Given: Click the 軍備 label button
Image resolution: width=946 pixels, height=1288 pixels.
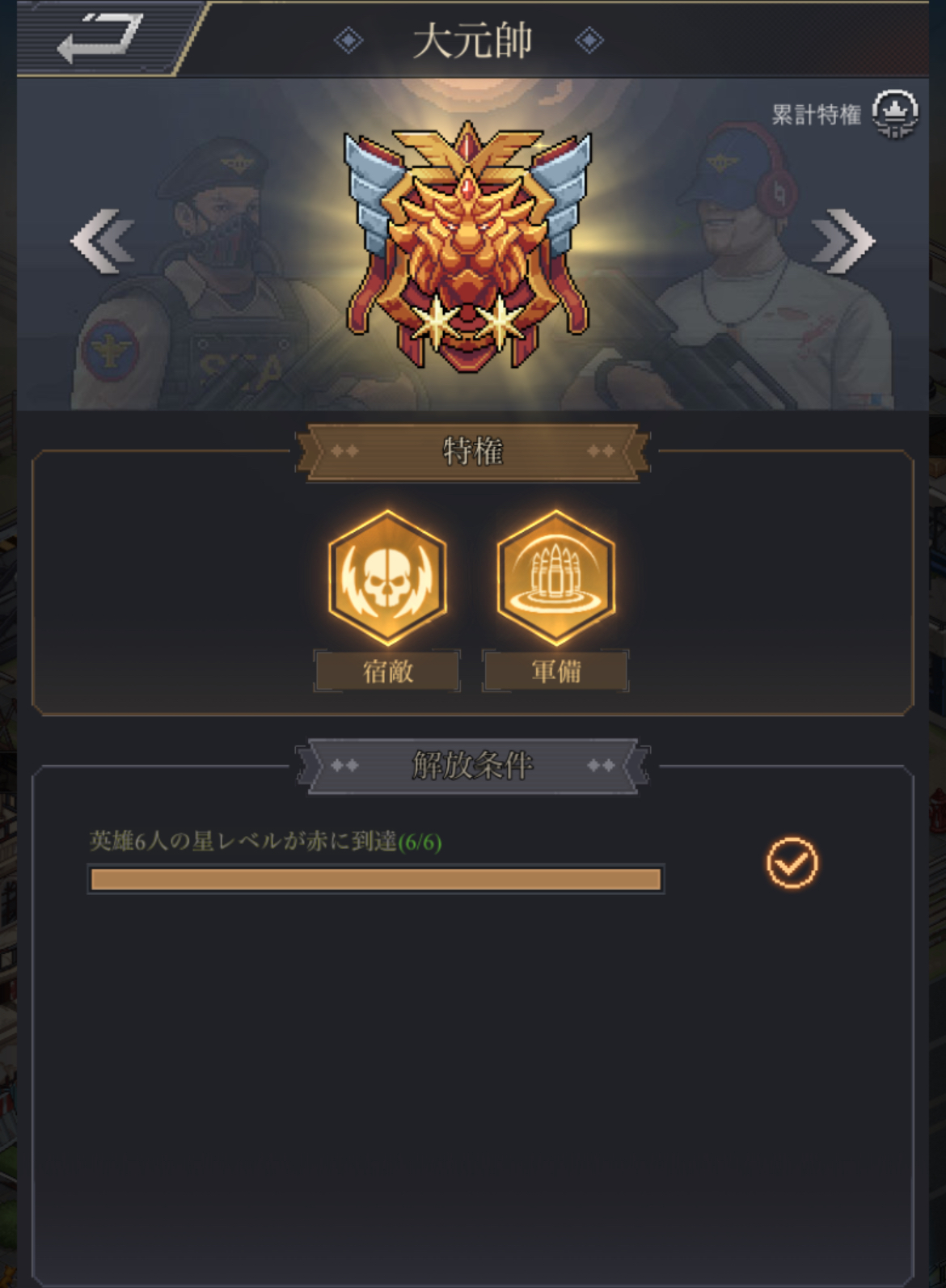Looking at the screenshot, I should point(555,671).
